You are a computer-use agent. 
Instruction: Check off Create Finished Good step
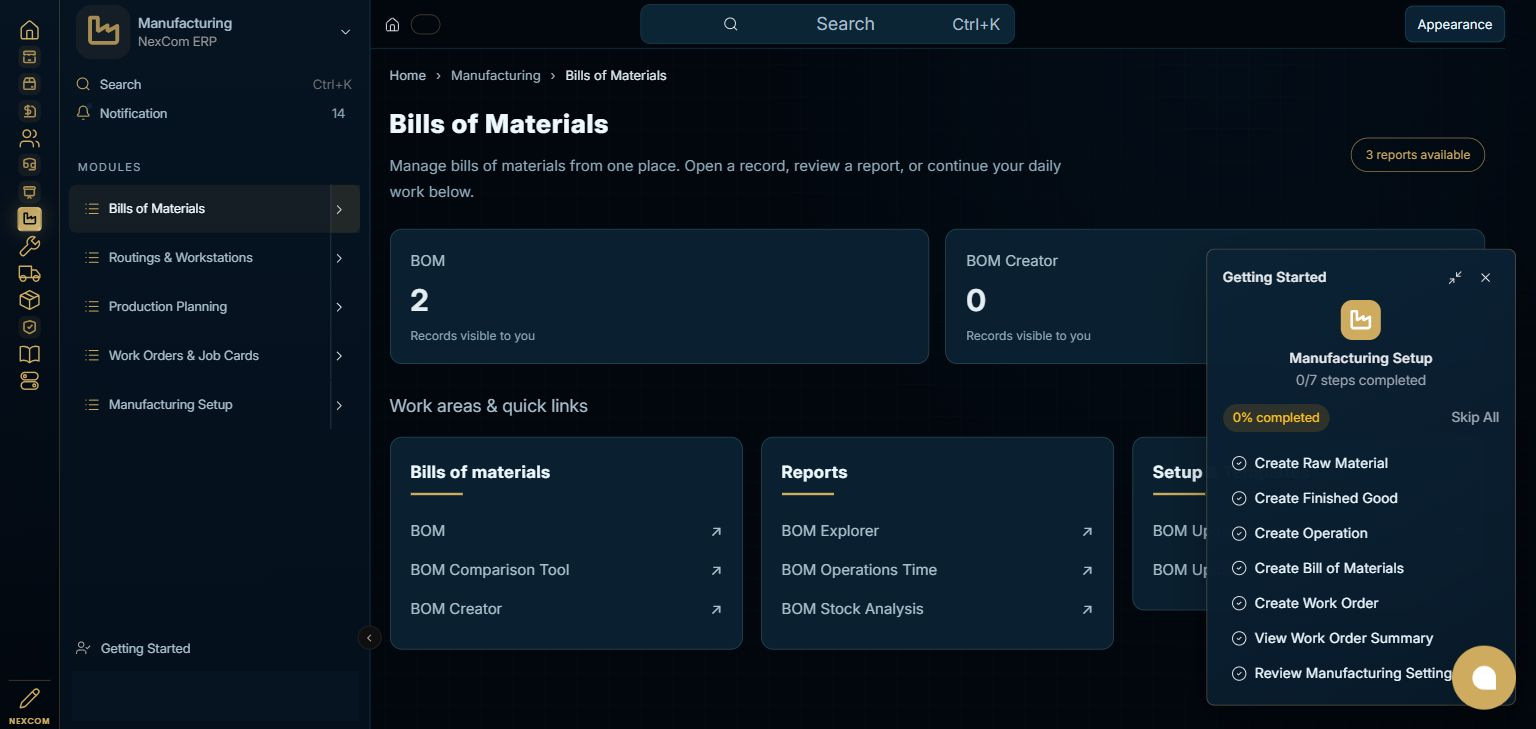pos(1239,498)
